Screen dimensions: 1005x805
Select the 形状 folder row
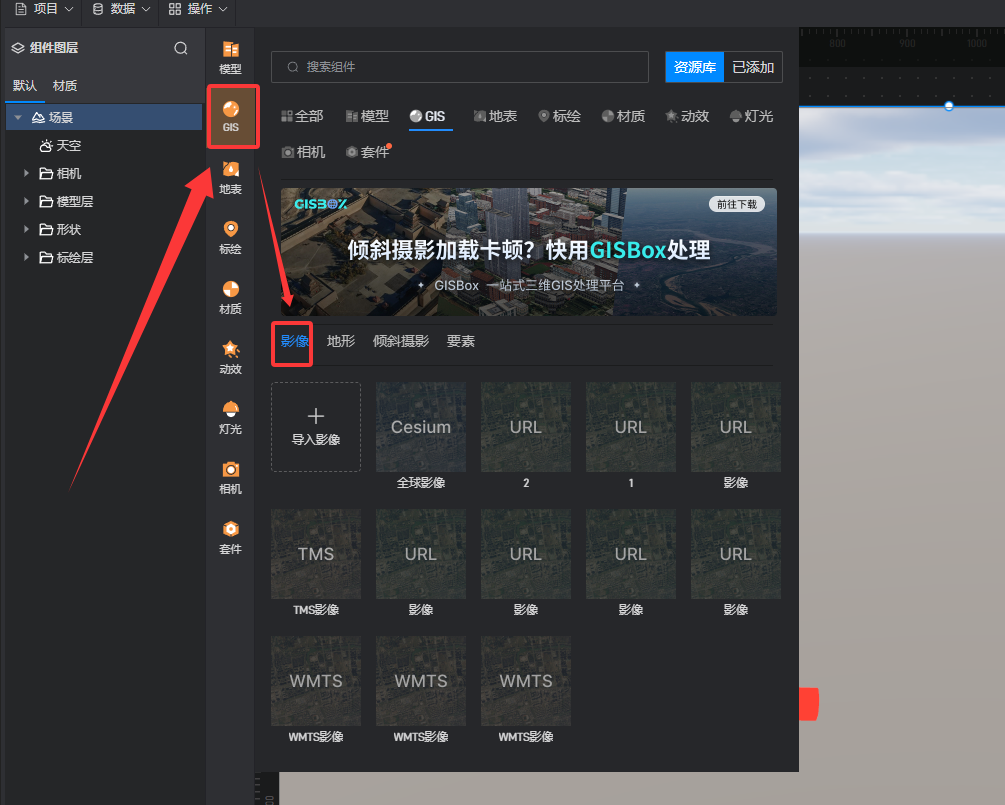pos(104,229)
